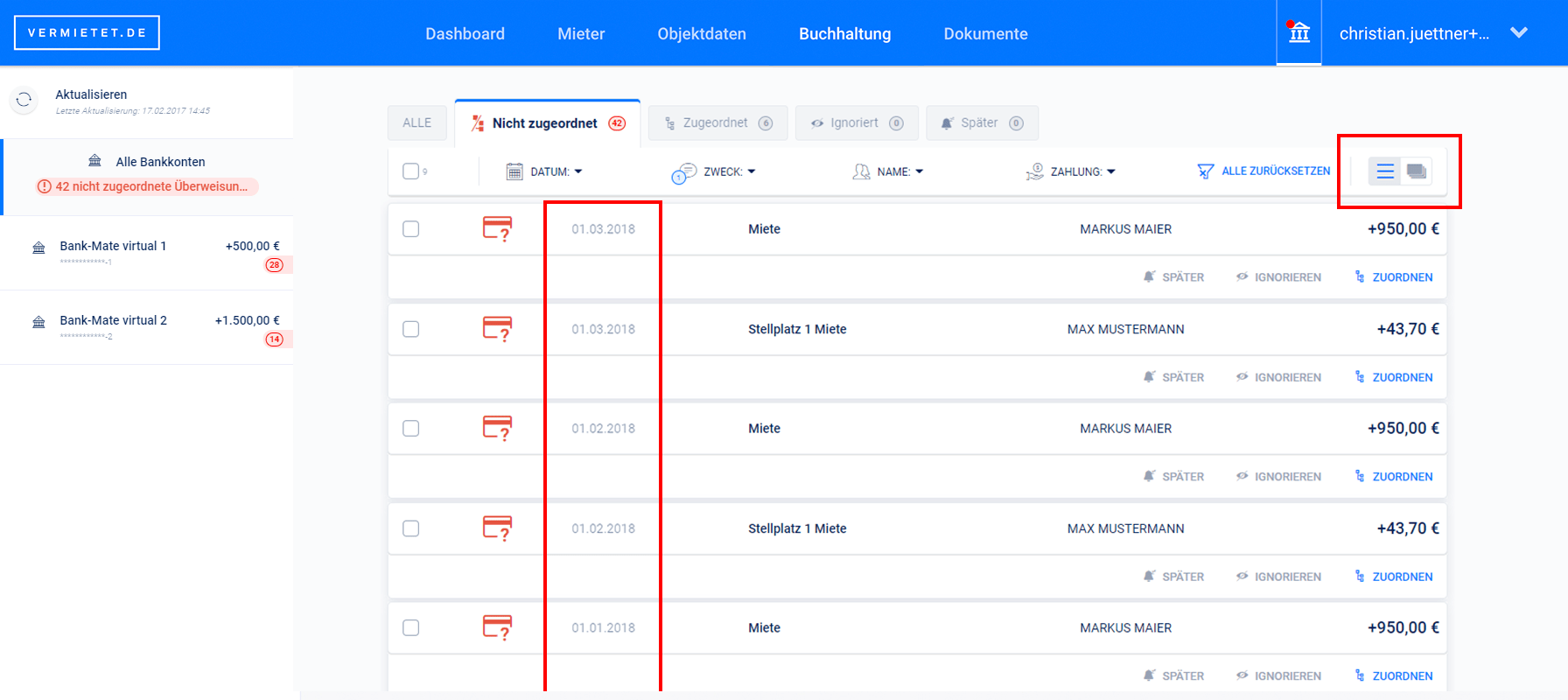Switch to the Nicht zugeordnet tab
Screen dimensions: 1568x700
548,122
